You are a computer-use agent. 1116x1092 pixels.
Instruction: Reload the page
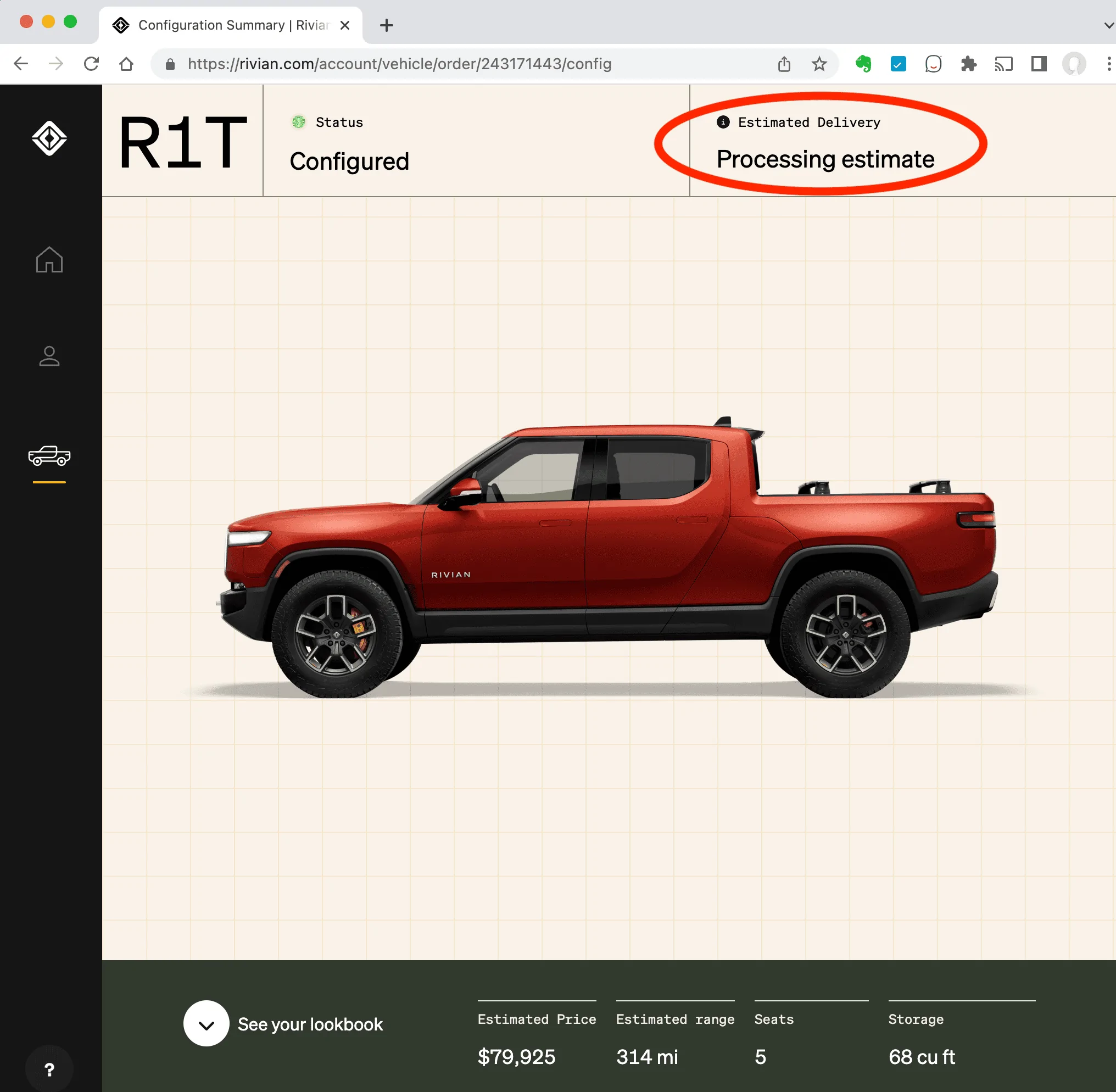point(91,64)
